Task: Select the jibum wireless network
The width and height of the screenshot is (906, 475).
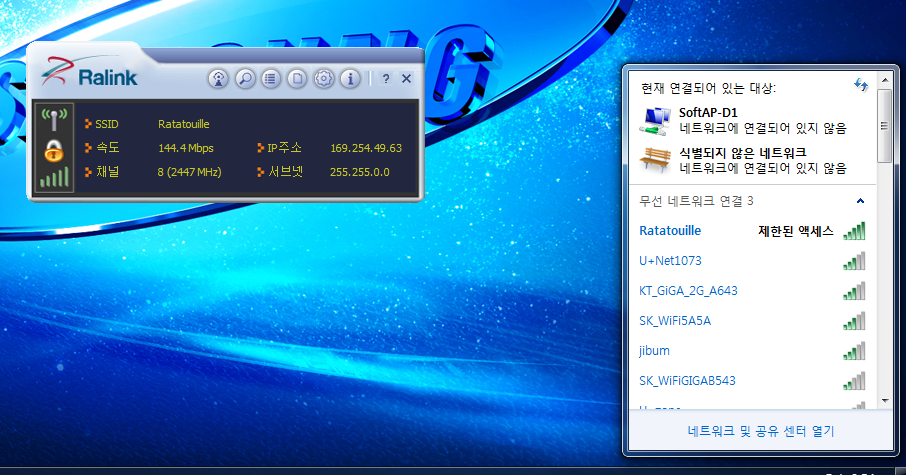Action: tap(752, 351)
